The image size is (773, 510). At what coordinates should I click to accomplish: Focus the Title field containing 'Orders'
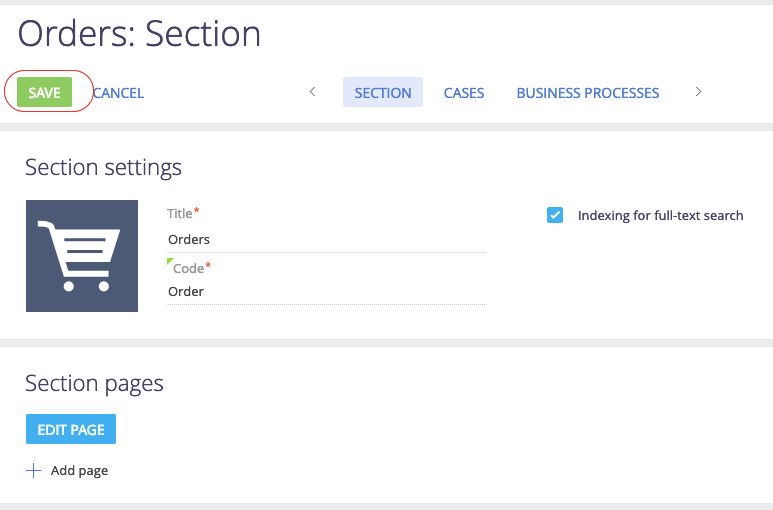(326, 240)
